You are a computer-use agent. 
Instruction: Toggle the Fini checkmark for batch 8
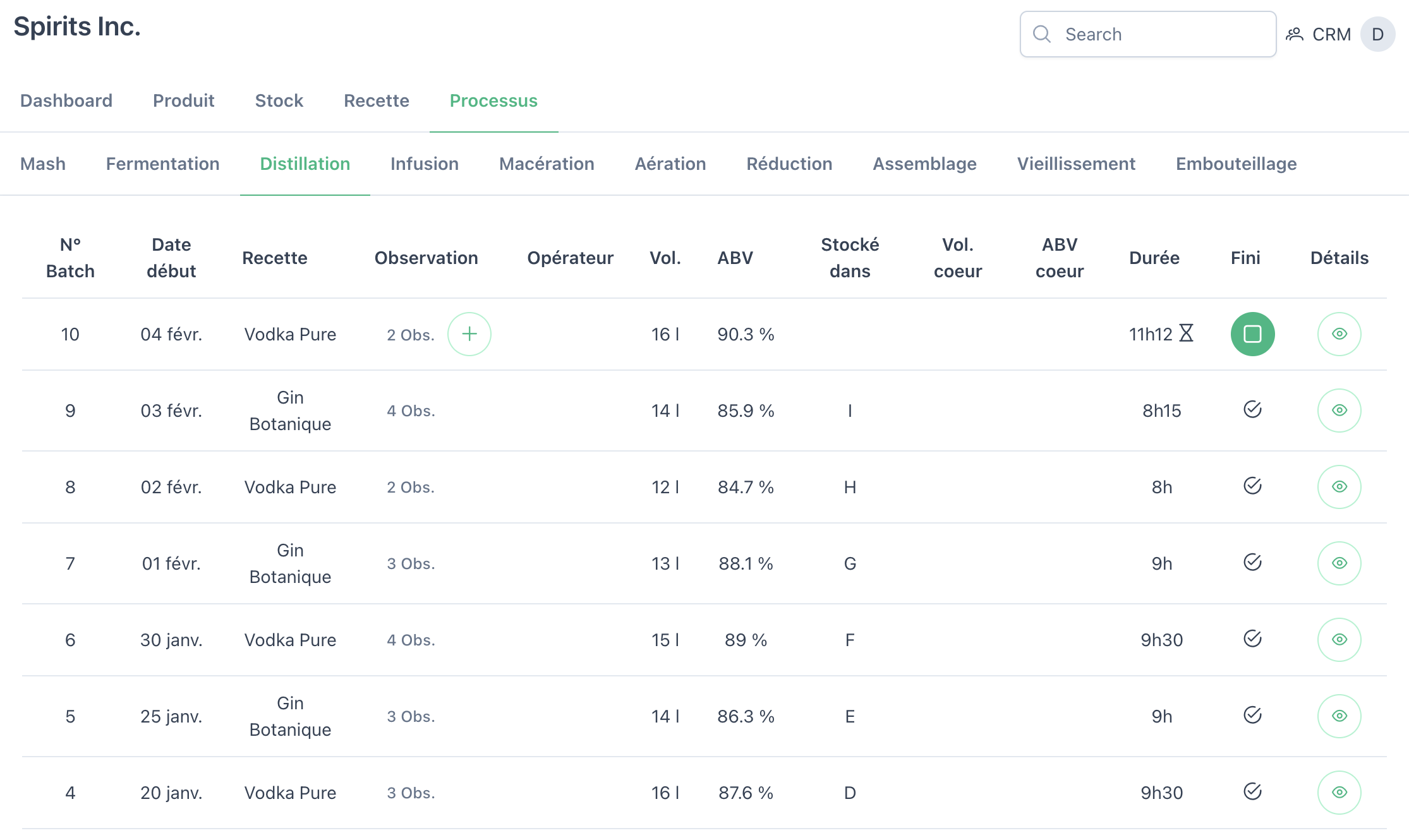click(x=1252, y=486)
